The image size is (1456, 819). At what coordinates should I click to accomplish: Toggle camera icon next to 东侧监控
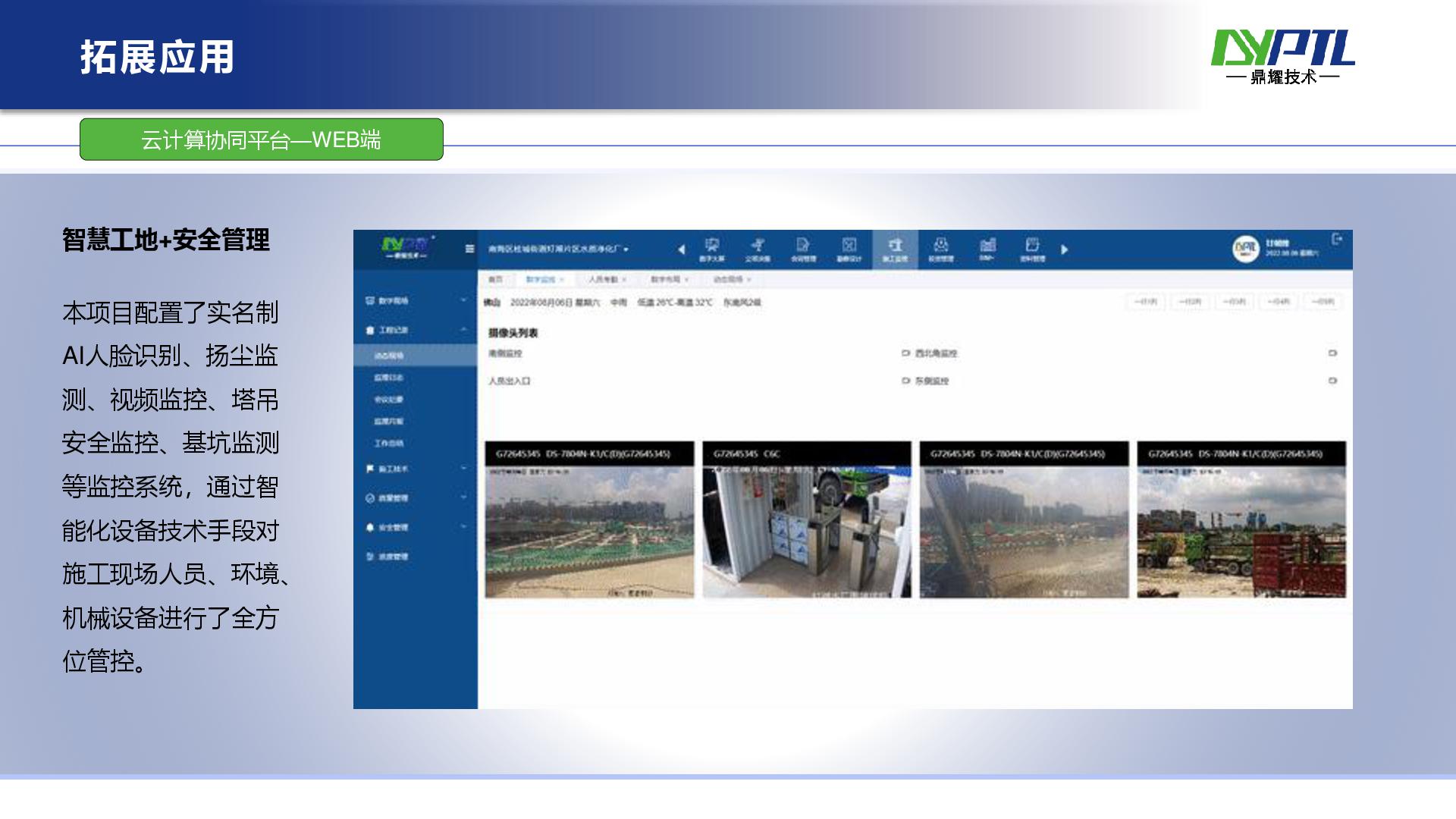(905, 381)
